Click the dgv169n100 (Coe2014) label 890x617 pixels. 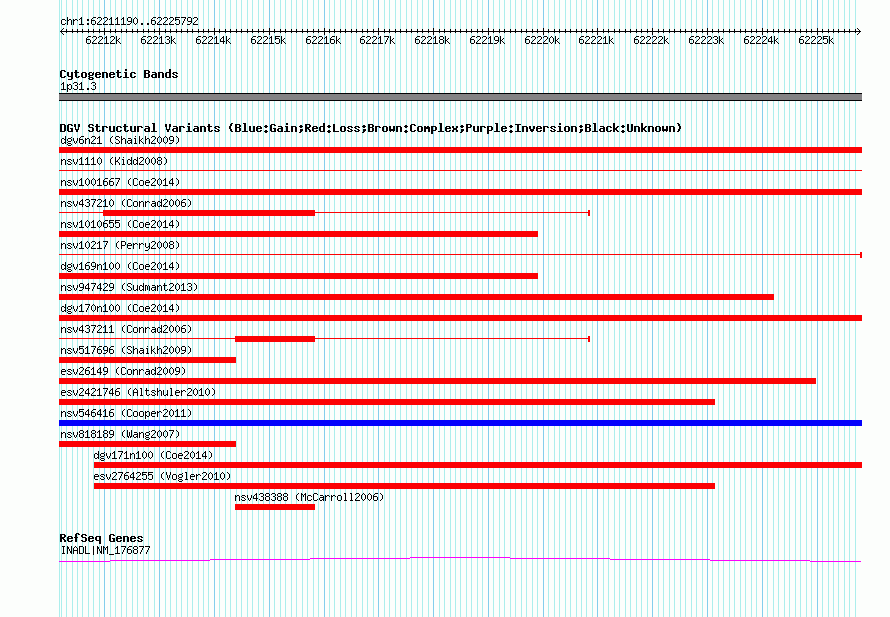pos(120,266)
